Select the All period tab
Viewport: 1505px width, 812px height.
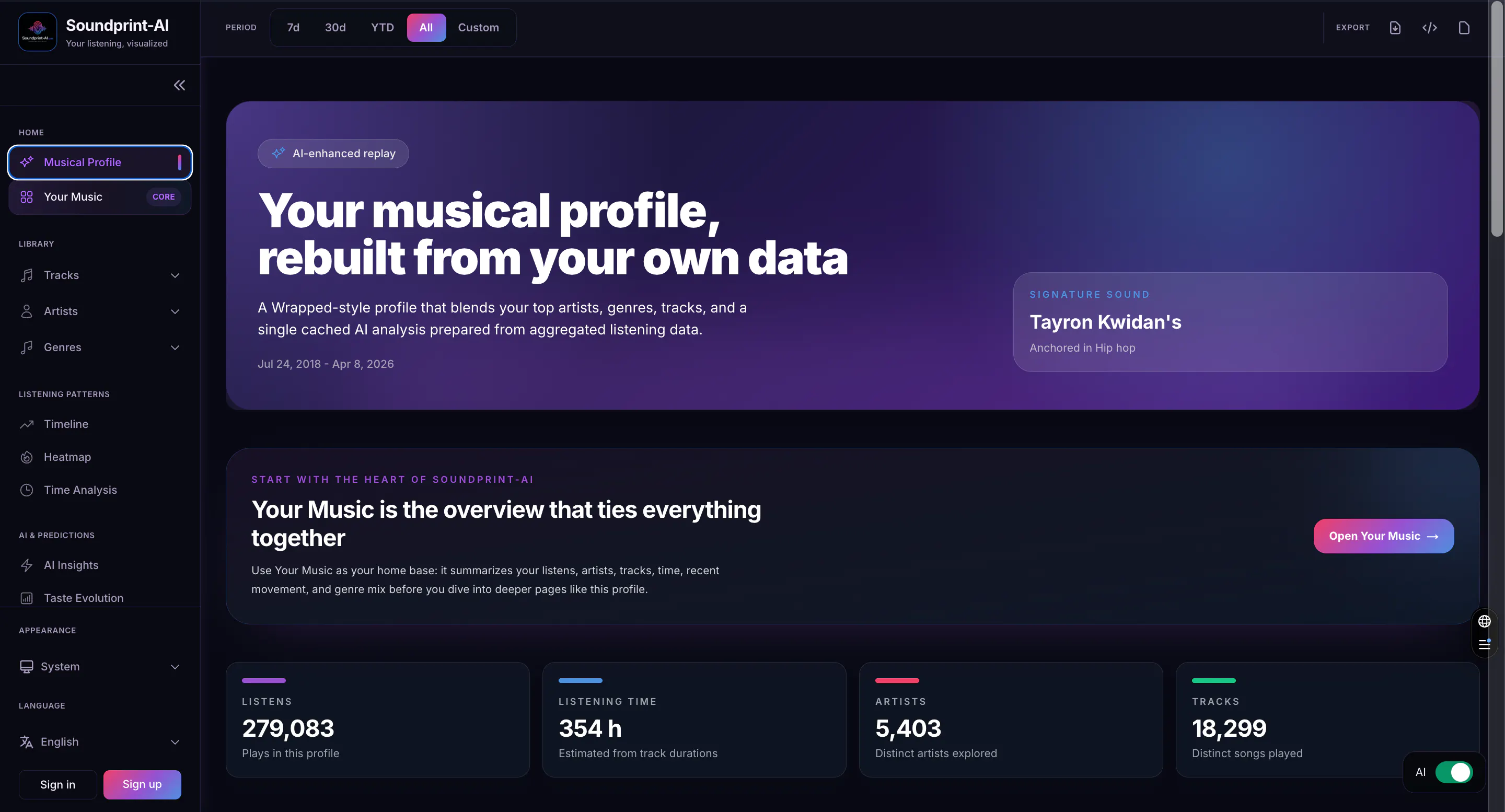[x=426, y=28]
